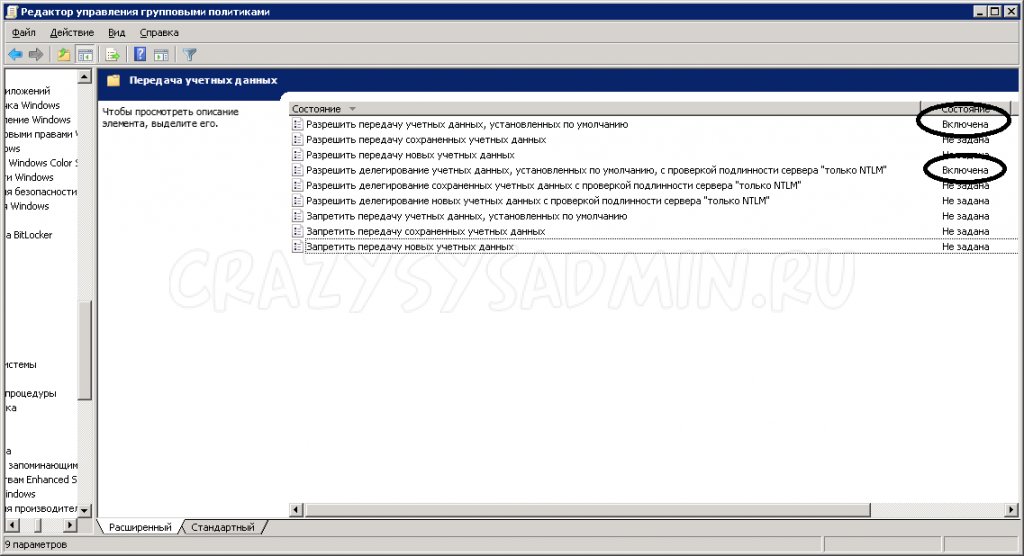Toggle the action pane show/hide icon
The height and width of the screenshot is (556, 1024).
(161, 54)
